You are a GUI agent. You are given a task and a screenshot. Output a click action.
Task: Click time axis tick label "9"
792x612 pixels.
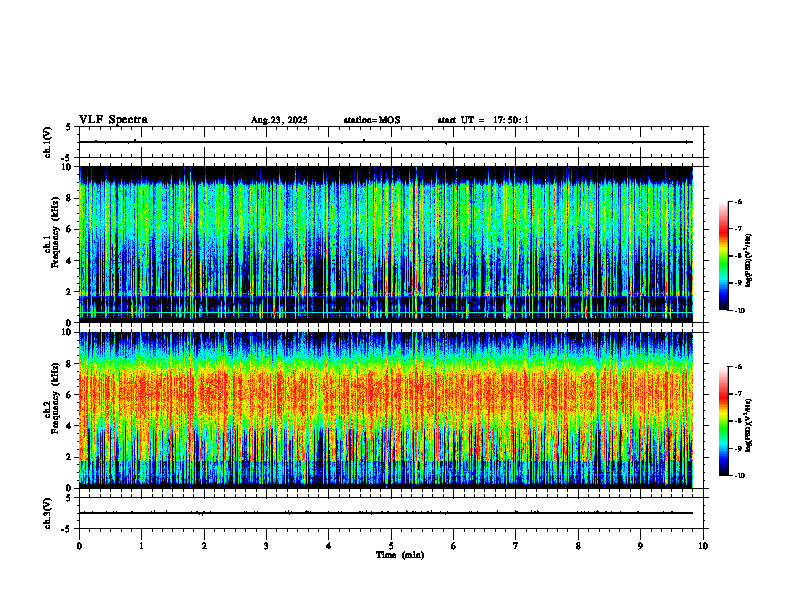(641, 546)
